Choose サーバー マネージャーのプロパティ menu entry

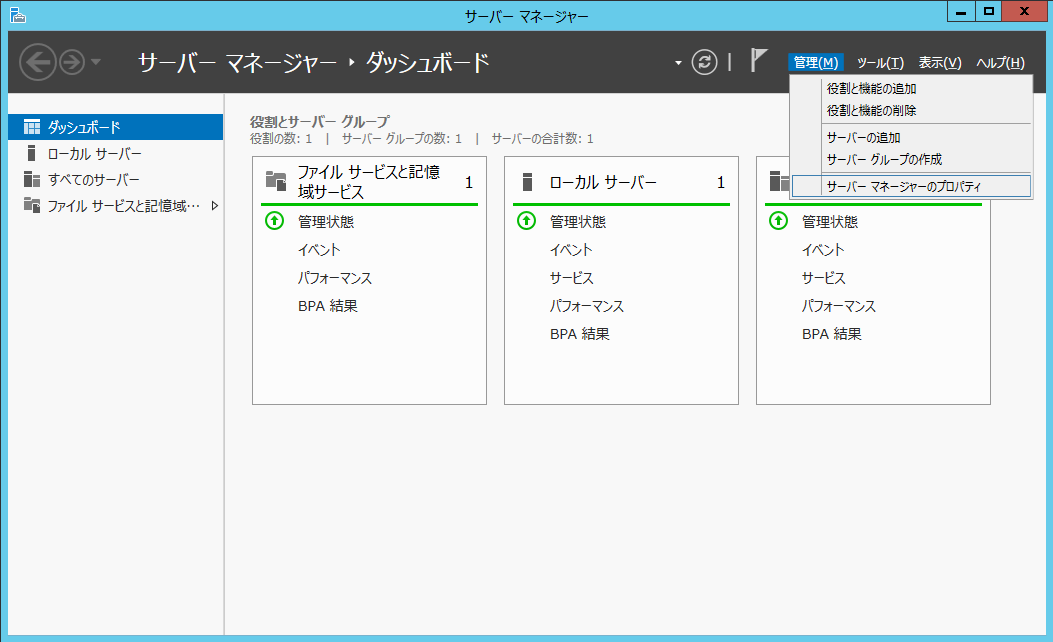click(904, 186)
